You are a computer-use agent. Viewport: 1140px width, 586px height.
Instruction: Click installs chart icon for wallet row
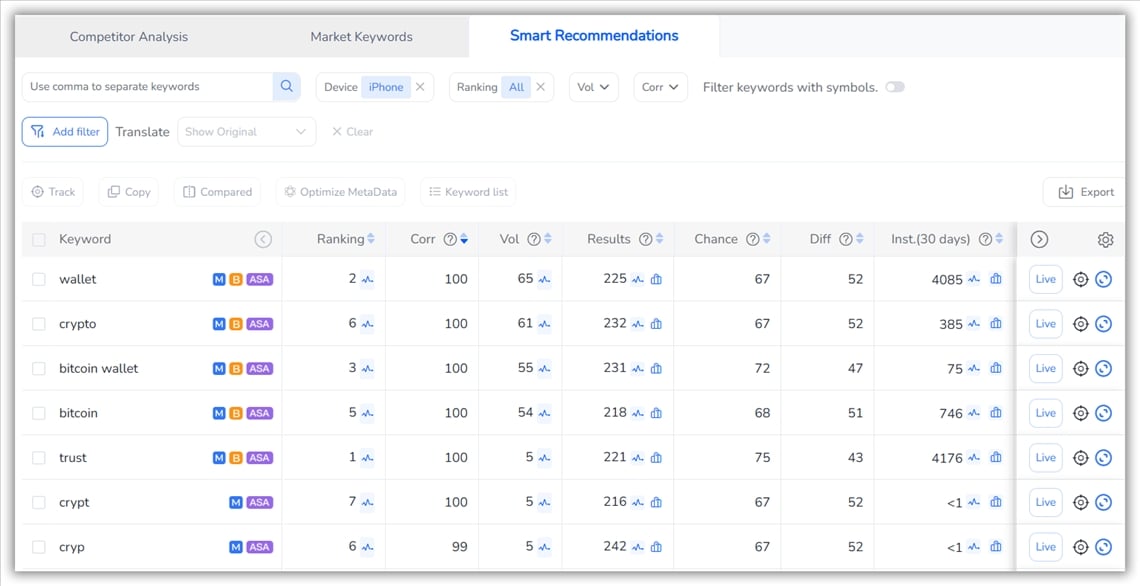tap(995, 280)
